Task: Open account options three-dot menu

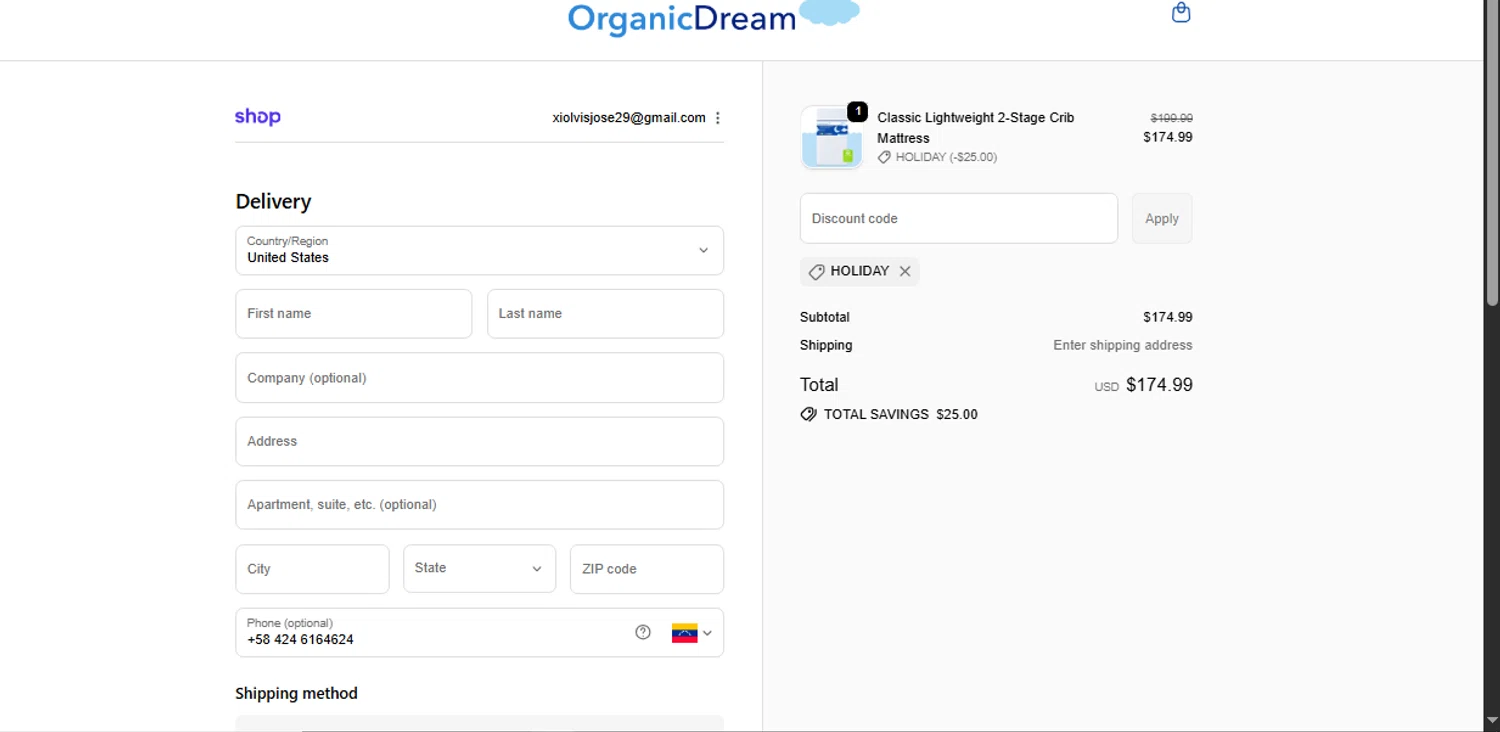Action: coord(717,118)
